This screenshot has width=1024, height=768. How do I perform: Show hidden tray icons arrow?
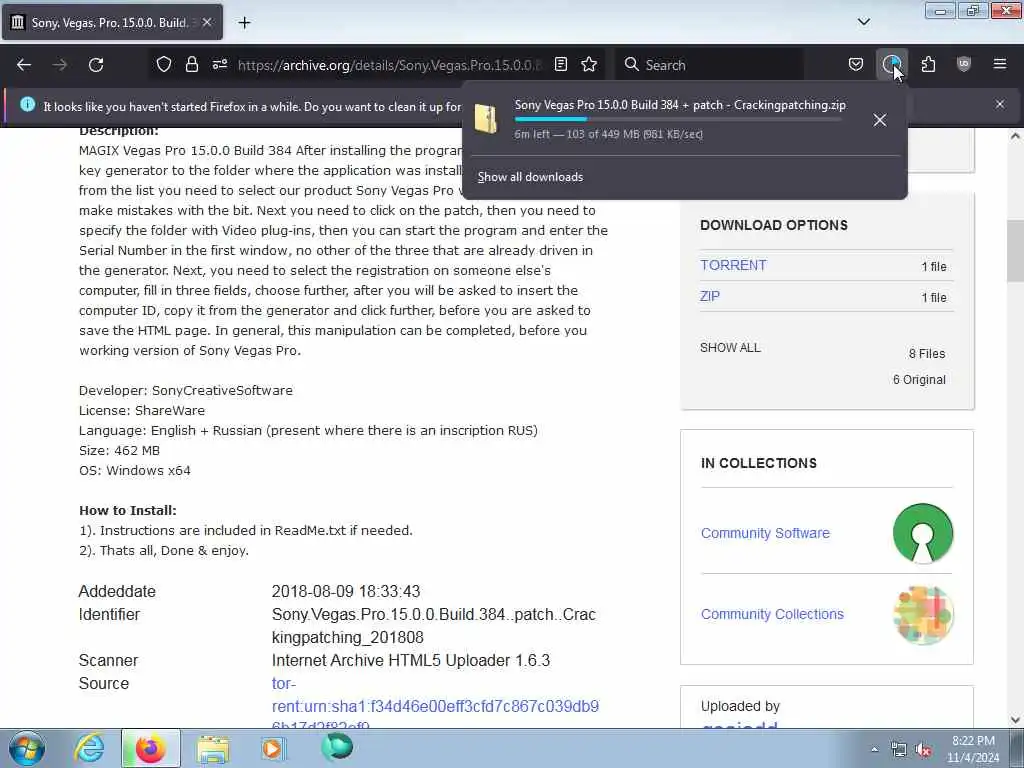coord(874,750)
